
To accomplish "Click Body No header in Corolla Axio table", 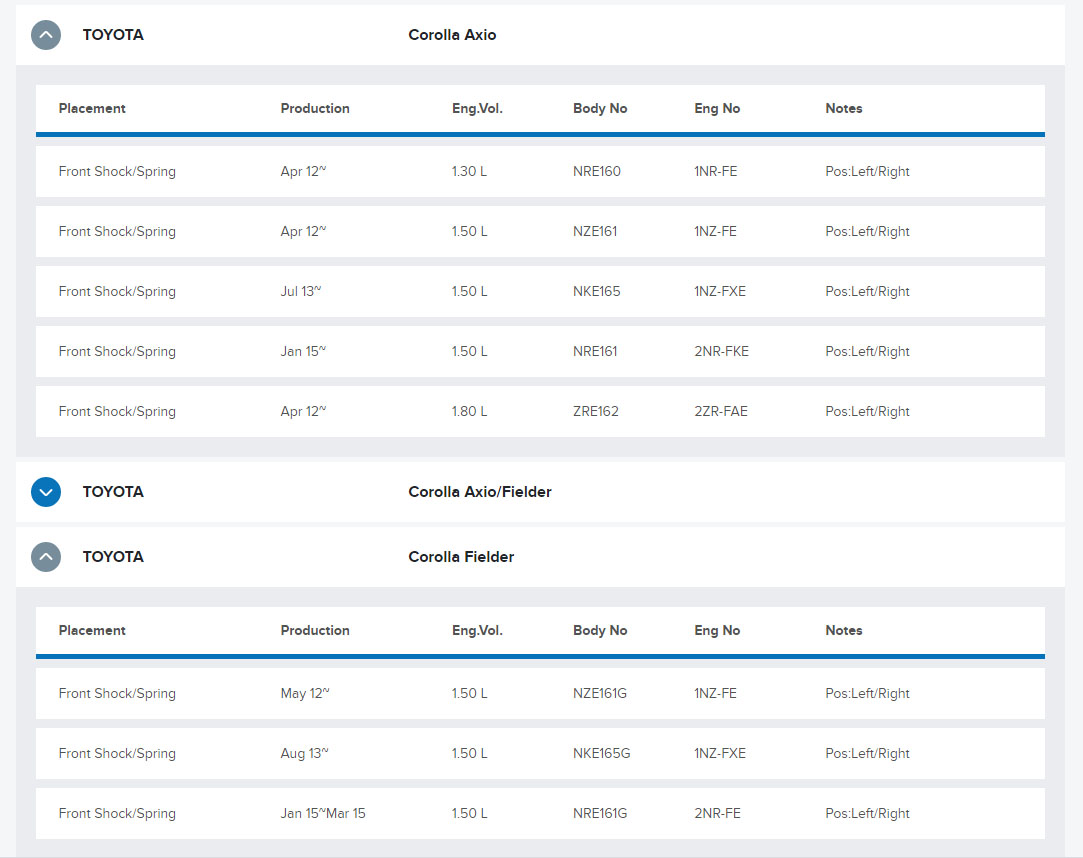I will coord(600,108).
